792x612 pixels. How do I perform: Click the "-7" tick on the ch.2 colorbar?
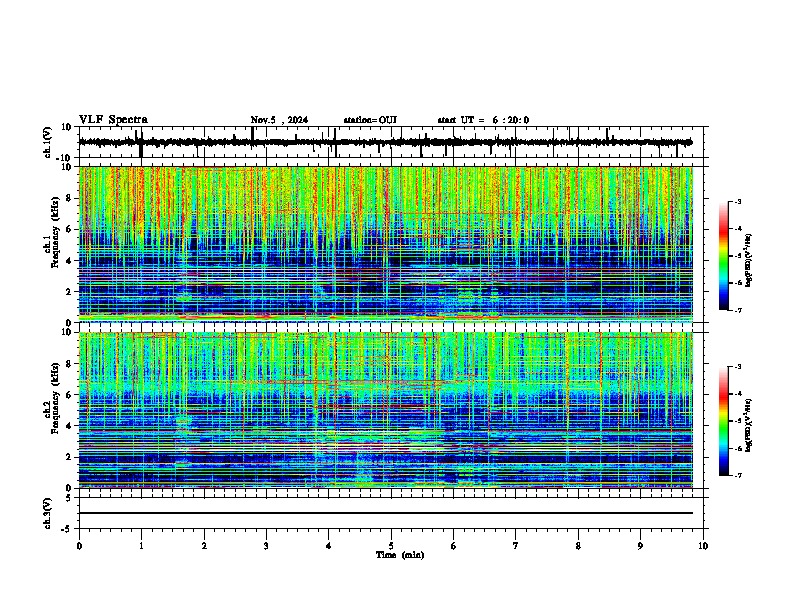click(737, 475)
